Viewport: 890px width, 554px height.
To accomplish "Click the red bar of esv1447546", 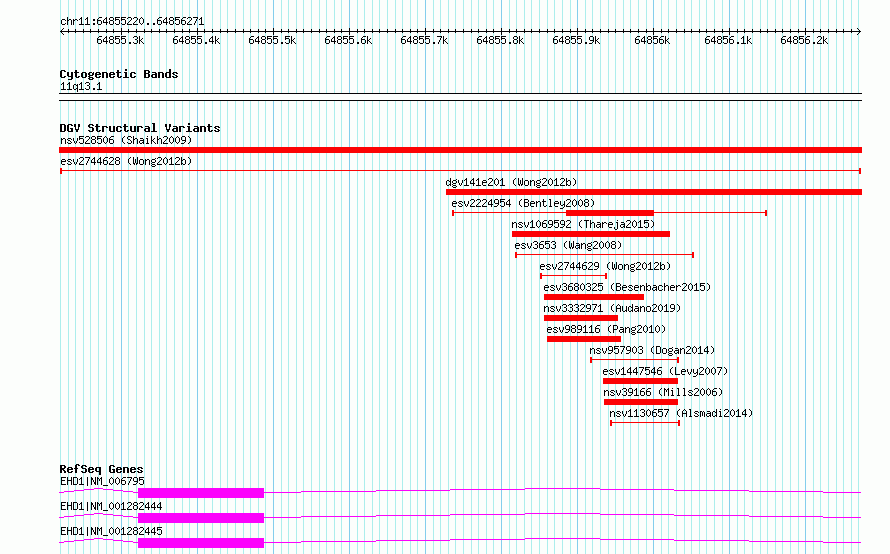I will (640, 381).
